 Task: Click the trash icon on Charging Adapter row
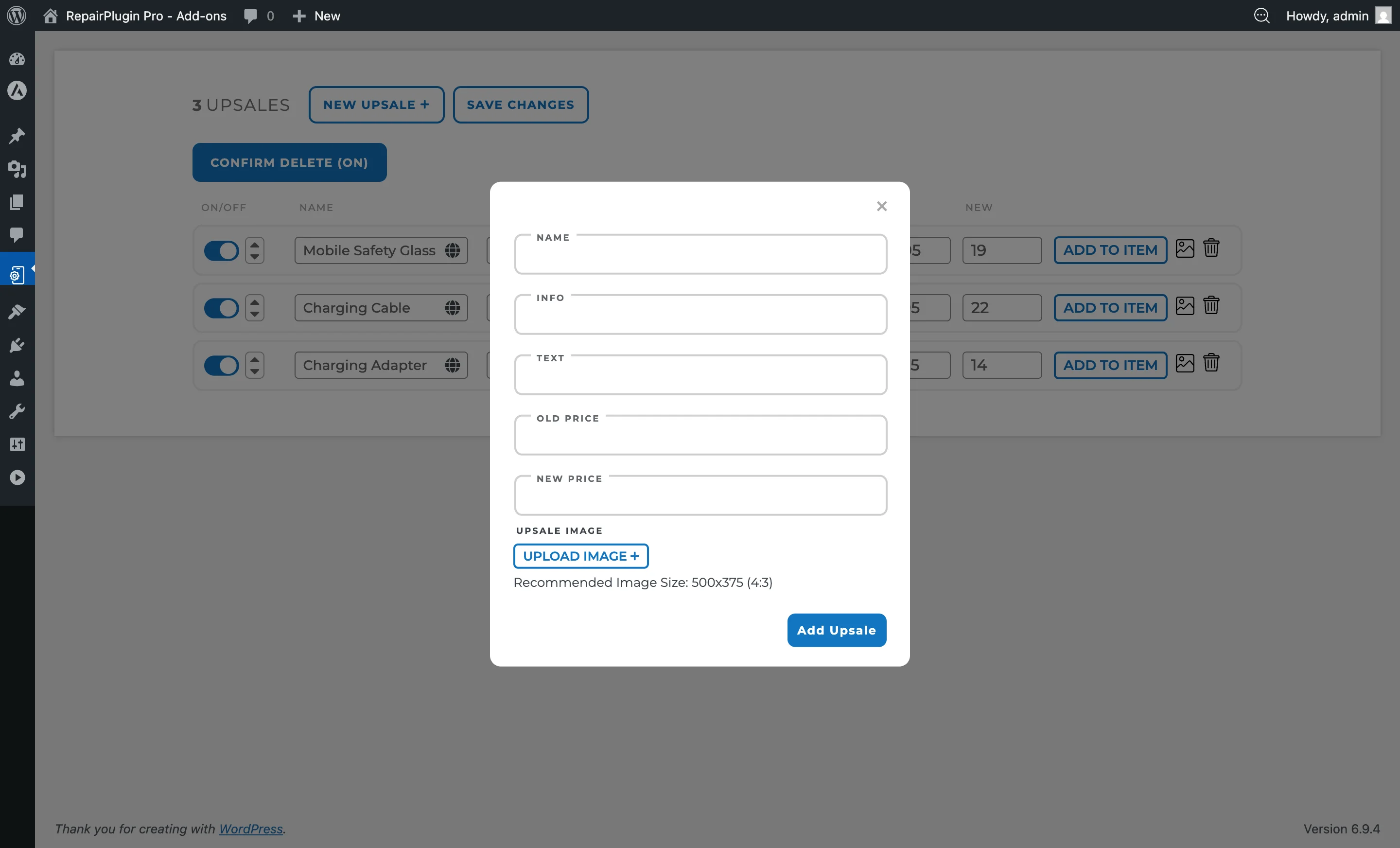tap(1211, 363)
